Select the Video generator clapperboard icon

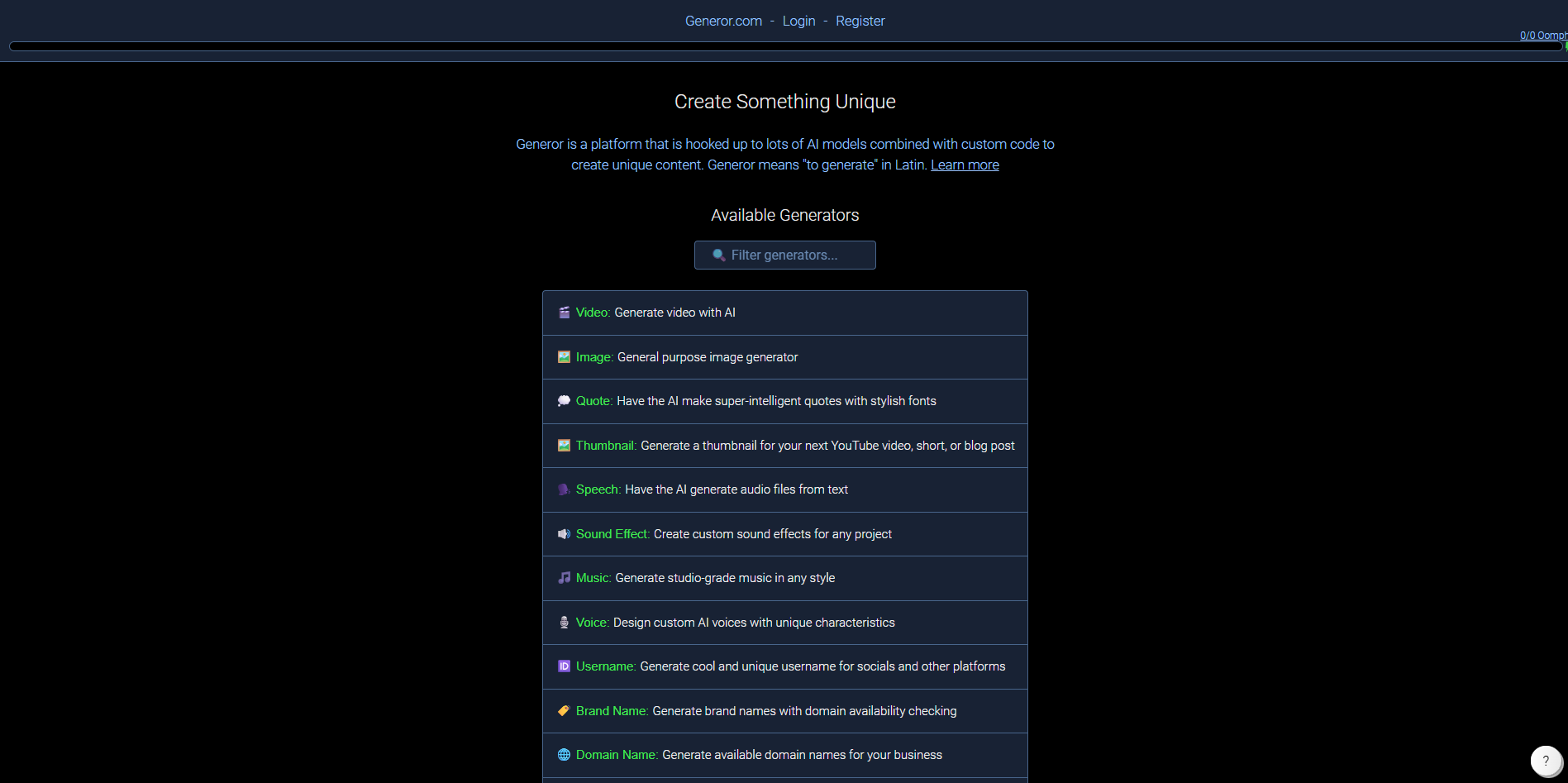click(x=564, y=313)
